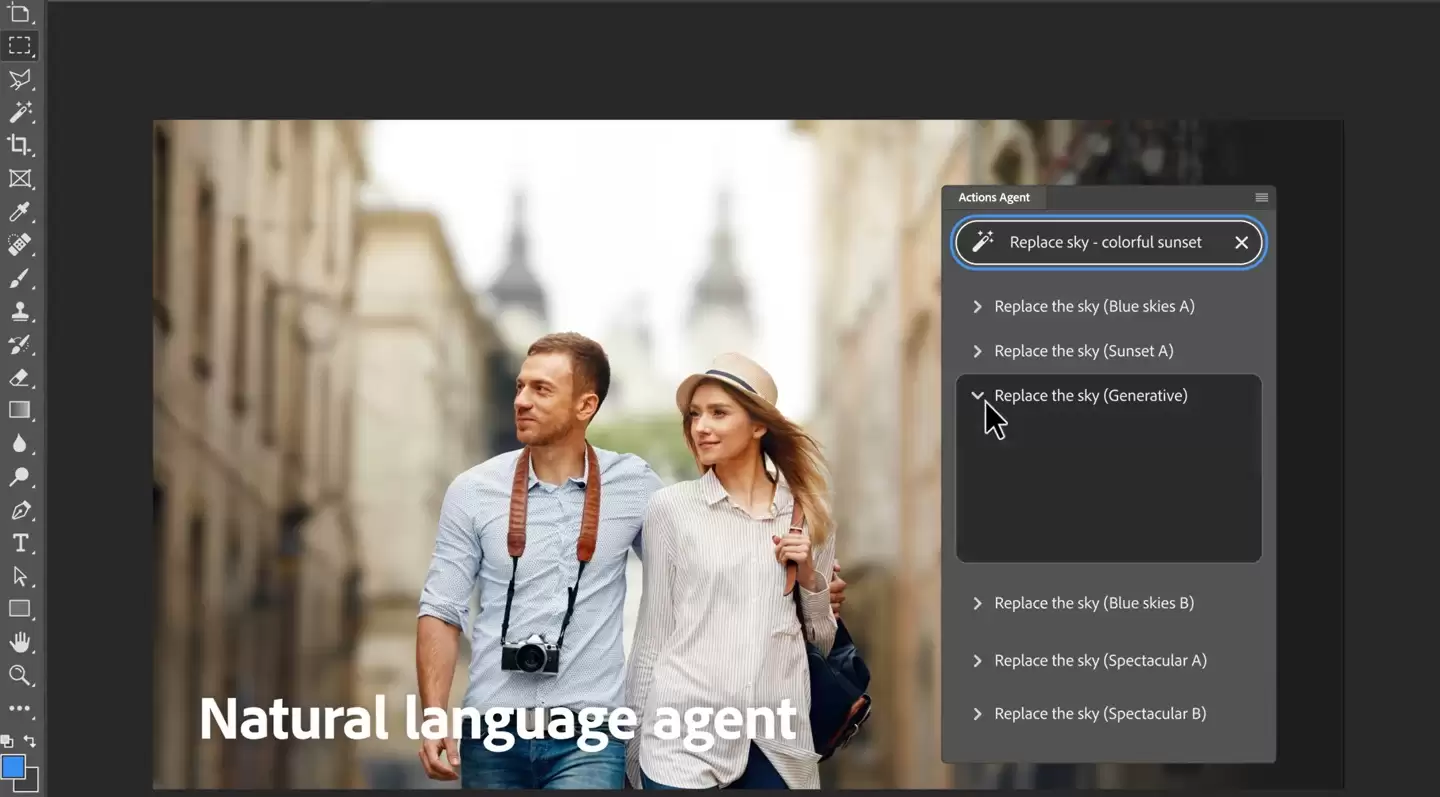Screen dimensions: 1440x797
Task: Select the Horizontal Type tool
Action: 20,543
